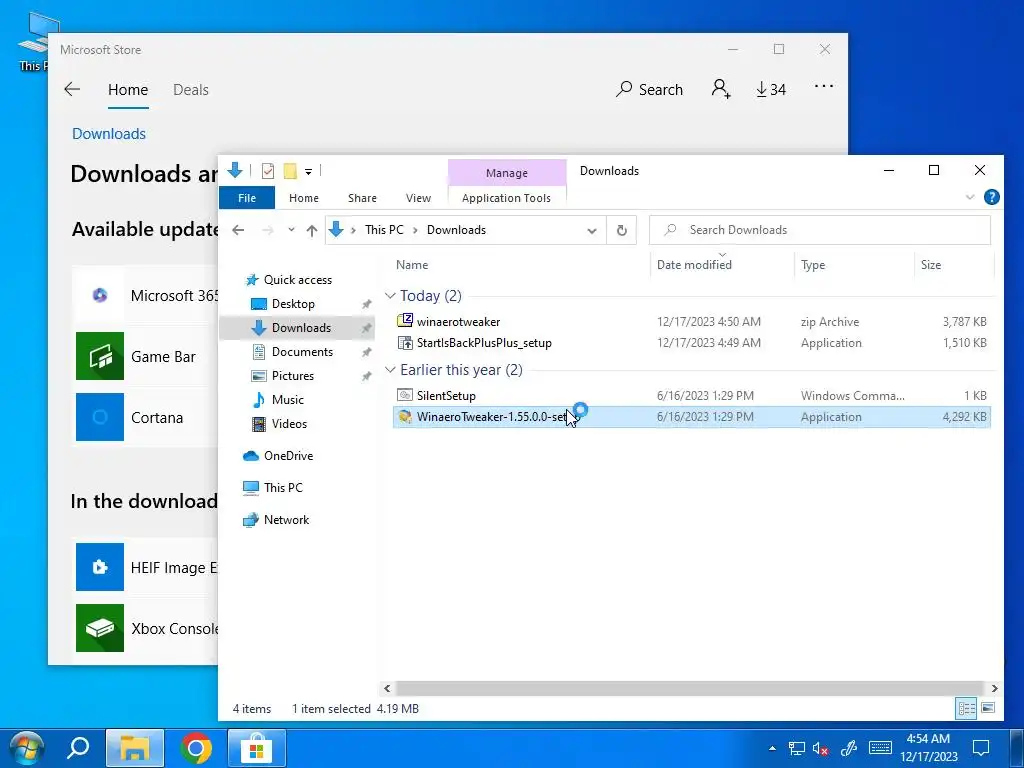Open recent locations dropdown
The image size is (1024, 768).
[291, 230]
